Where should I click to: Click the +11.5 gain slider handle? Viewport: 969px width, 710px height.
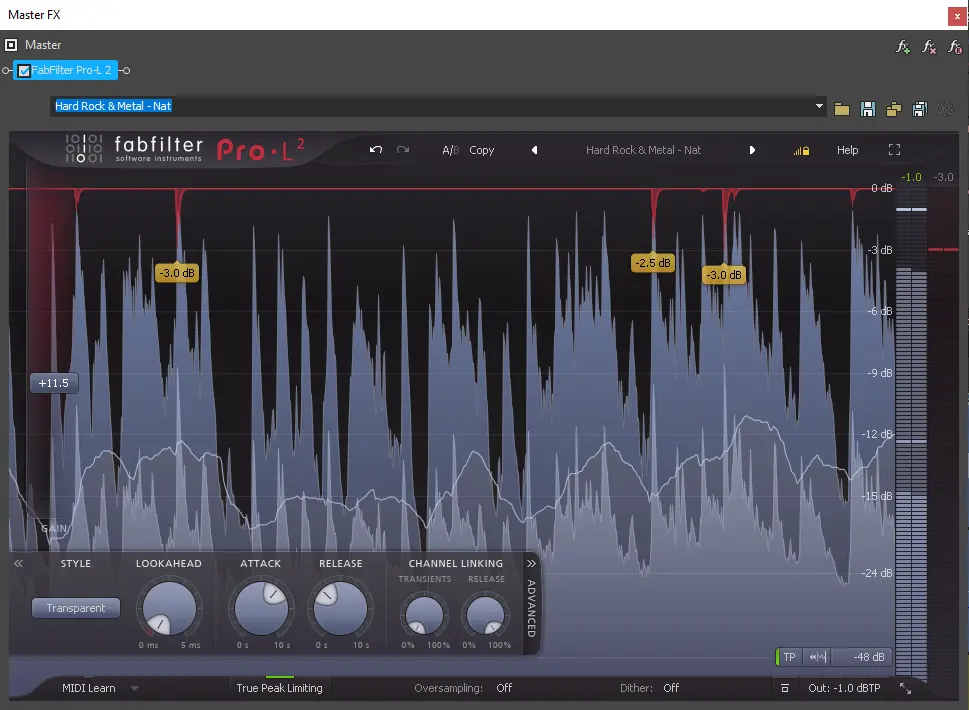tap(54, 383)
